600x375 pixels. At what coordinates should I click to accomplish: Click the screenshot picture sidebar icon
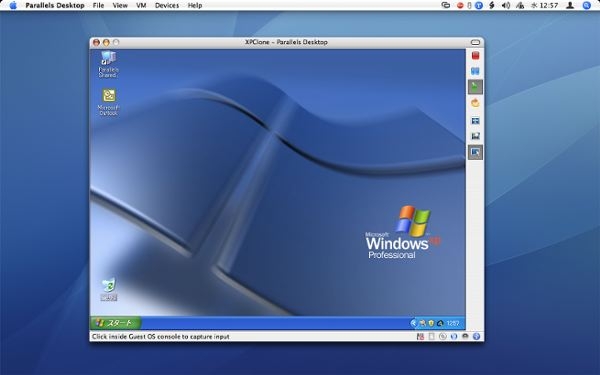point(475,136)
